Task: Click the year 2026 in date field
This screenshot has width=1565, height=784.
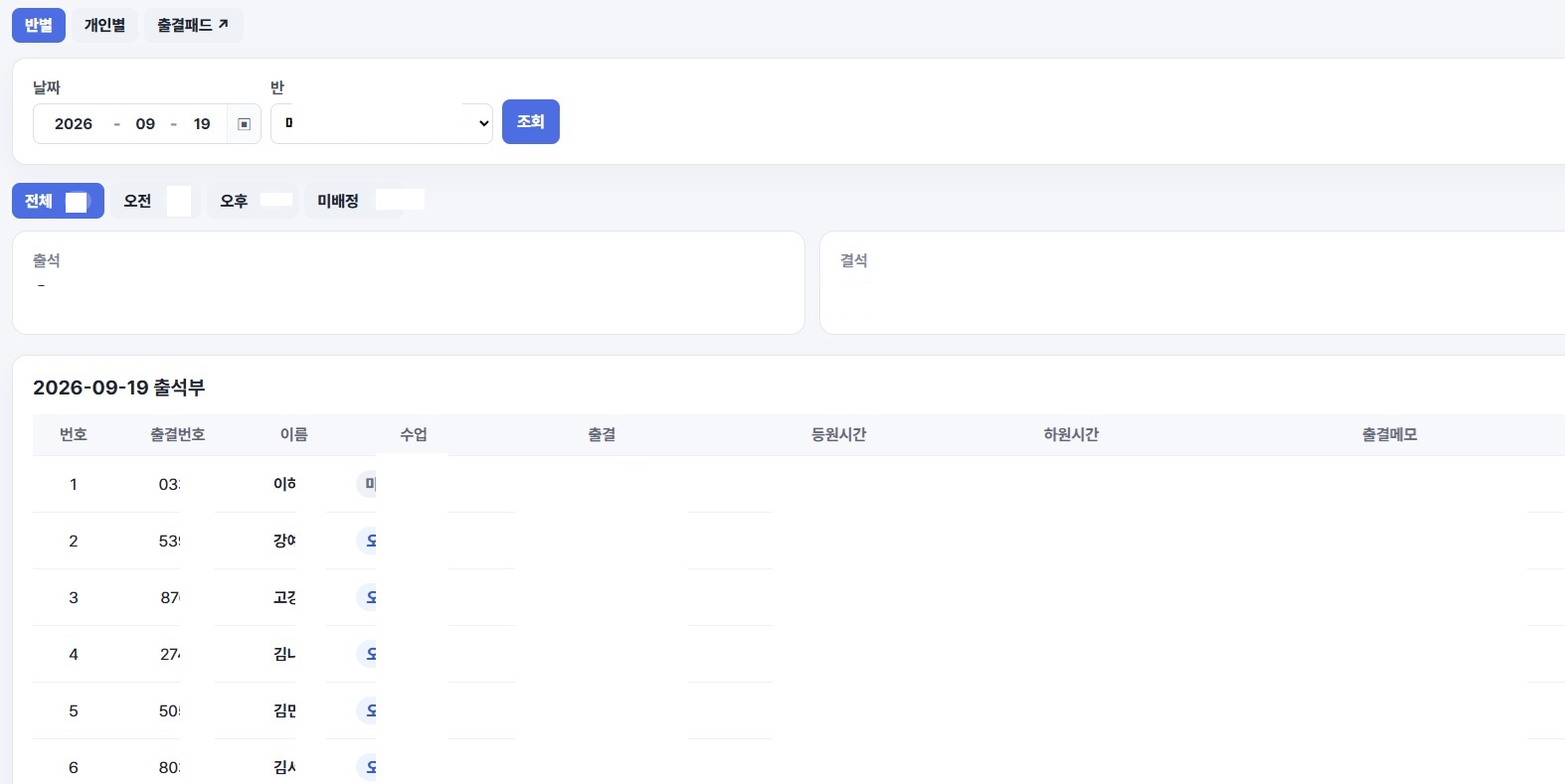Action: (x=74, y=124)
